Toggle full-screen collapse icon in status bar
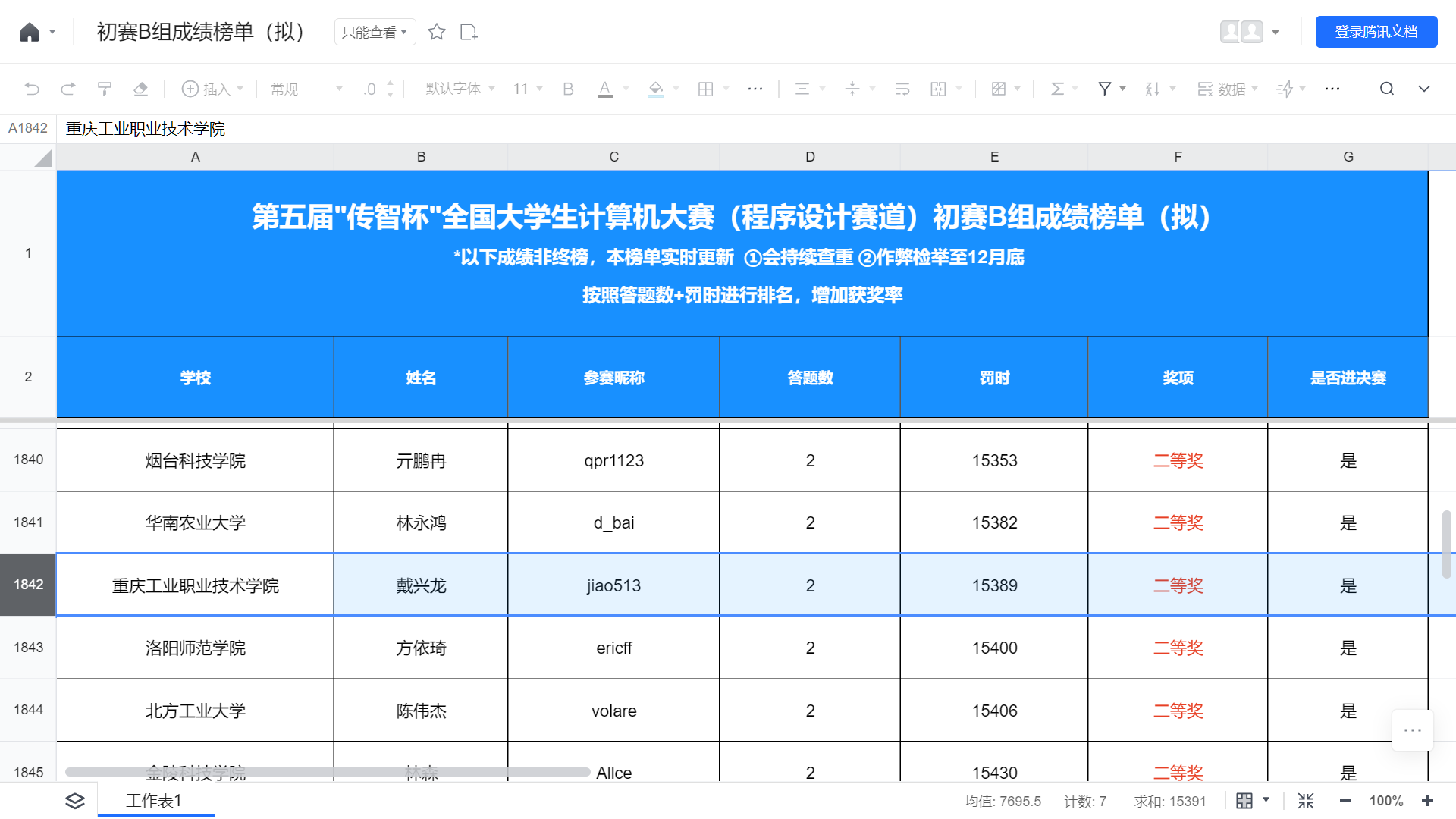Viewport: 1456px width, 819px height. (x=1306, y=801)
